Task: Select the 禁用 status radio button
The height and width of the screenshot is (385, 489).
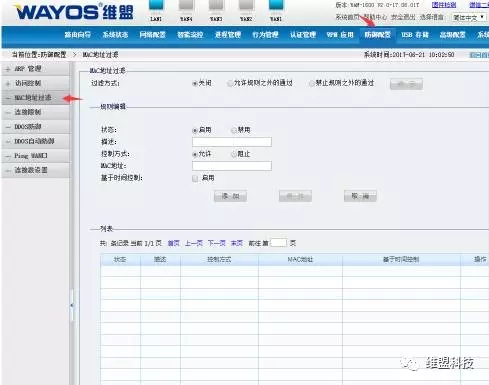Action: tap(234, 130)
